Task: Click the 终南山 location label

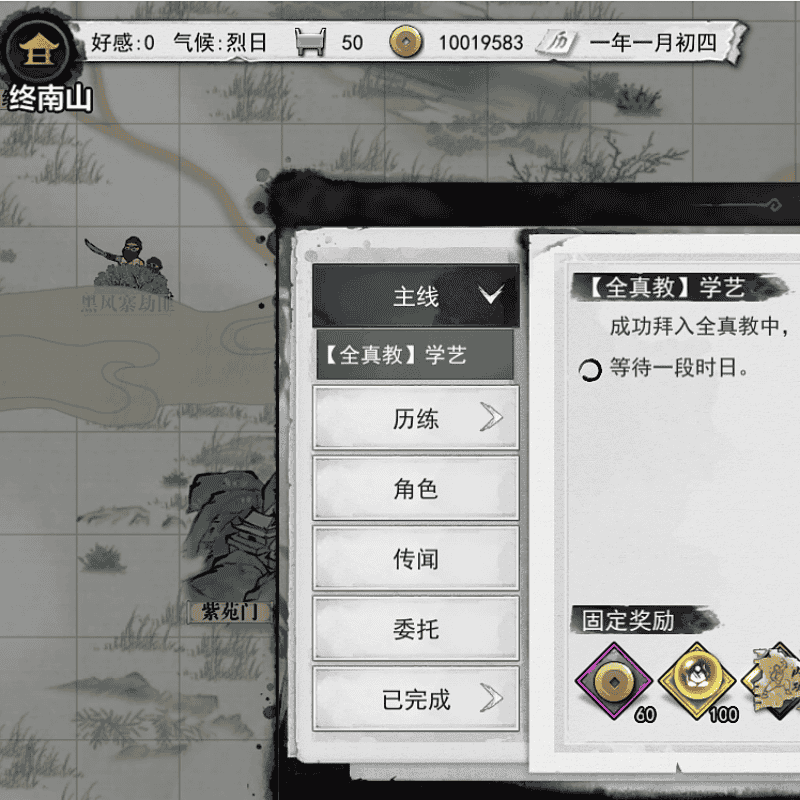Action: pos(48,98)
